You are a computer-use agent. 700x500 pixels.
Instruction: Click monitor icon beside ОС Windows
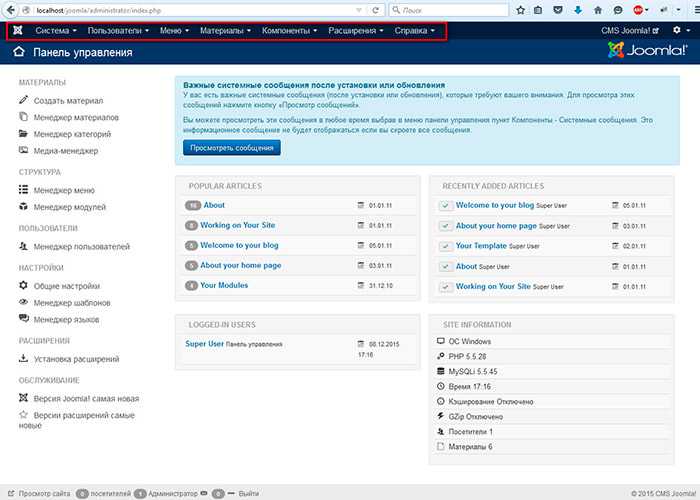[441, 341]
